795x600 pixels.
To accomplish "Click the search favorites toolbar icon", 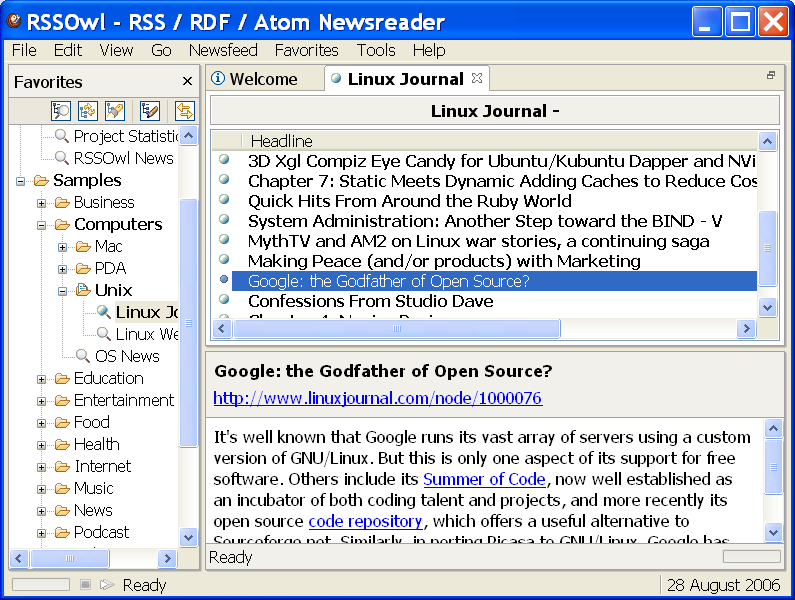I will 61,111.
